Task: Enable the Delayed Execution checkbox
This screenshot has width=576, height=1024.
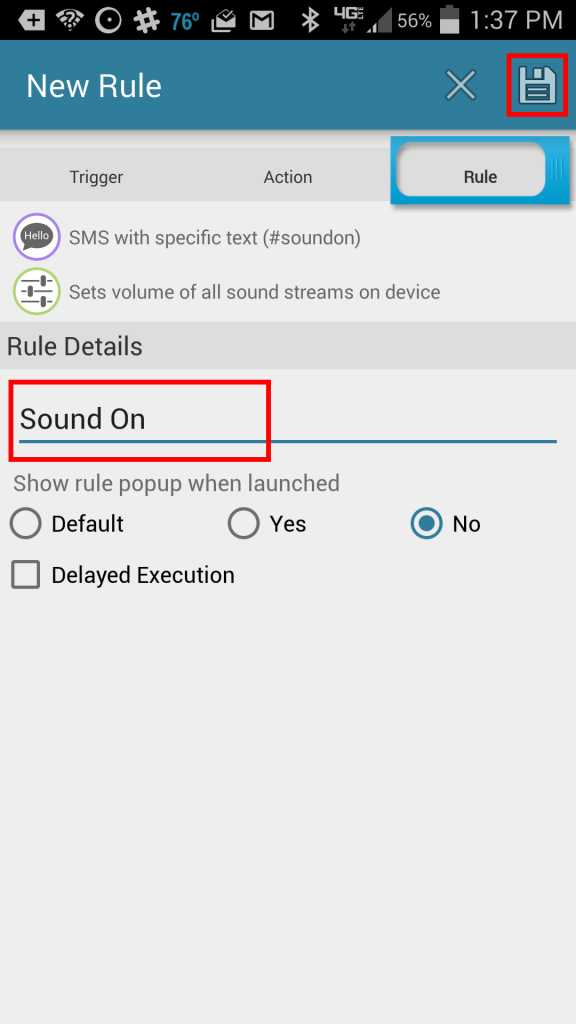Action: (x=25, y=575)
